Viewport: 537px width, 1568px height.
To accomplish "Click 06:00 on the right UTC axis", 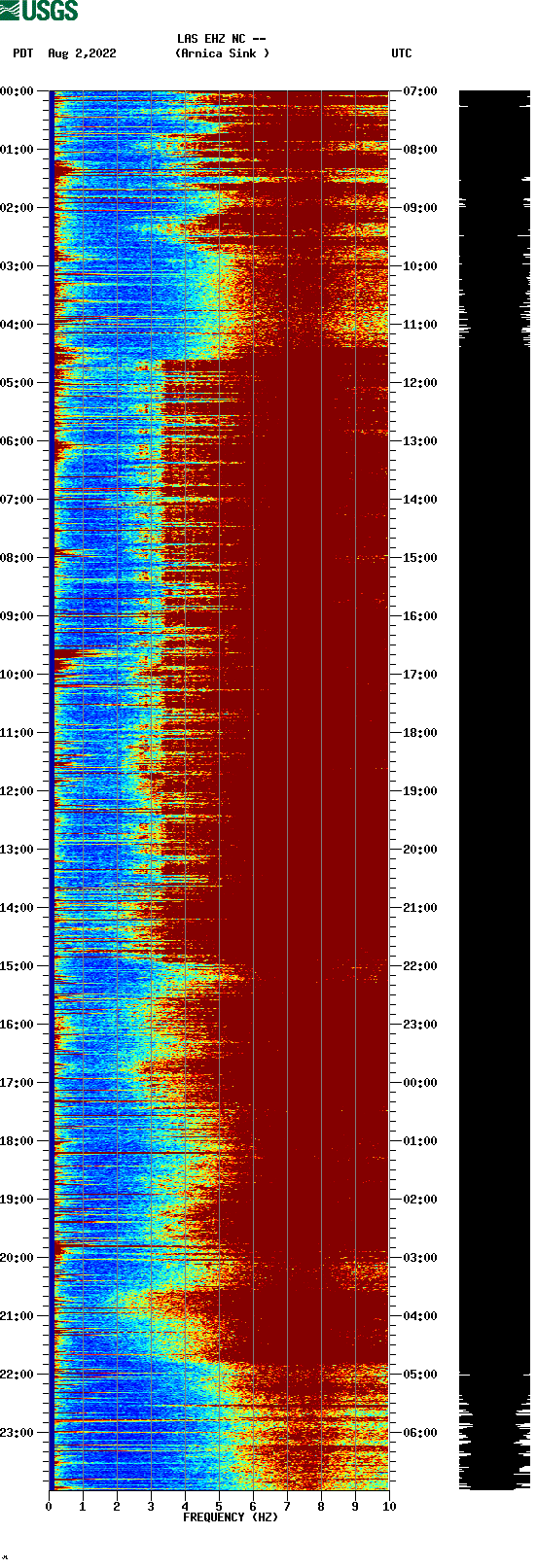I will (420, 1433).
